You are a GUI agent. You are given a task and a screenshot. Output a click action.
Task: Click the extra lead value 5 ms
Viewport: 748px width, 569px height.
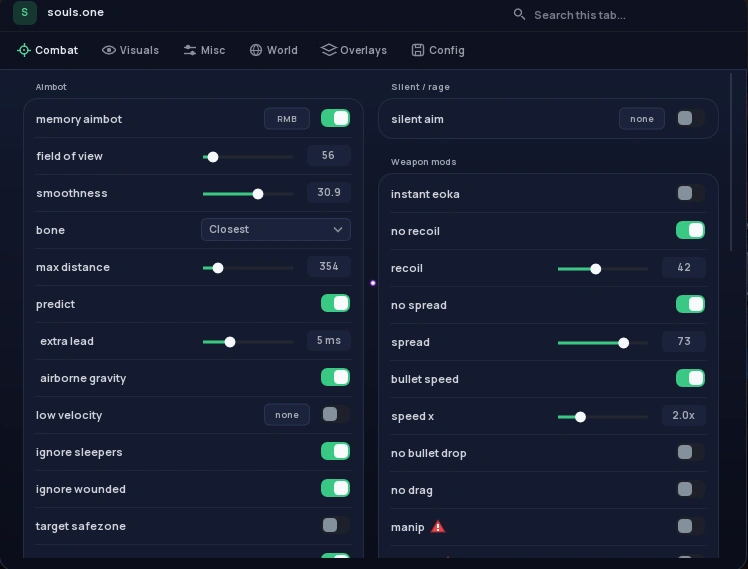(x=329, y=341)
